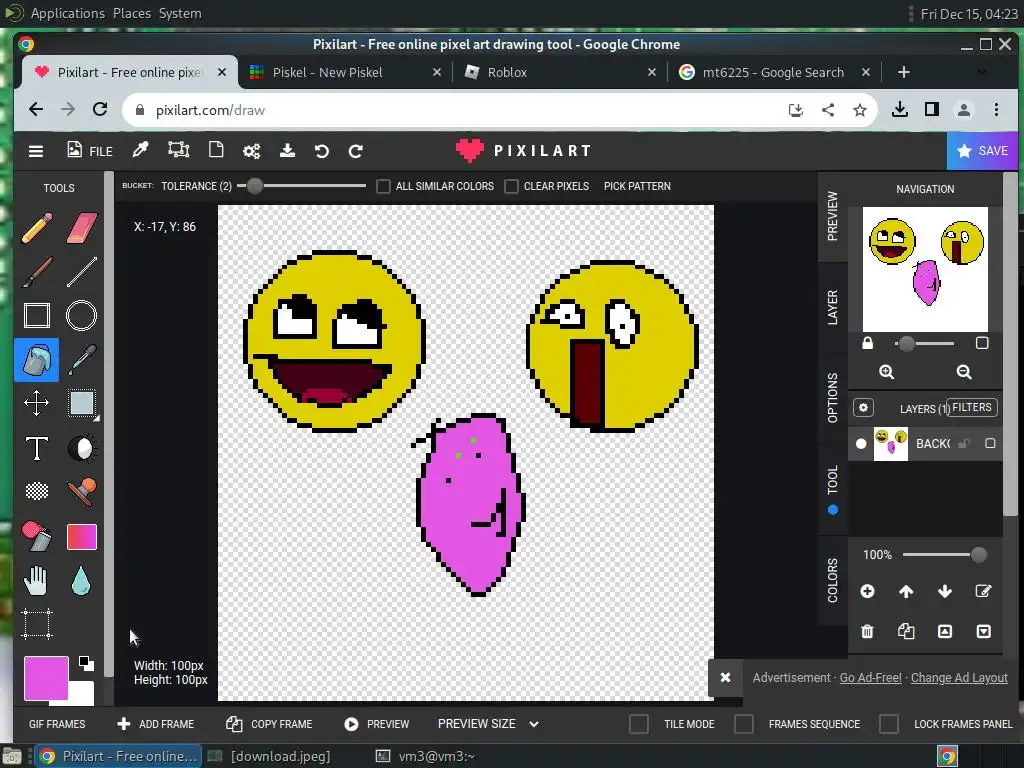Toggle Lock Frames Panel checkbox
Screen dimensions: 1024x768
coord(889,724)
